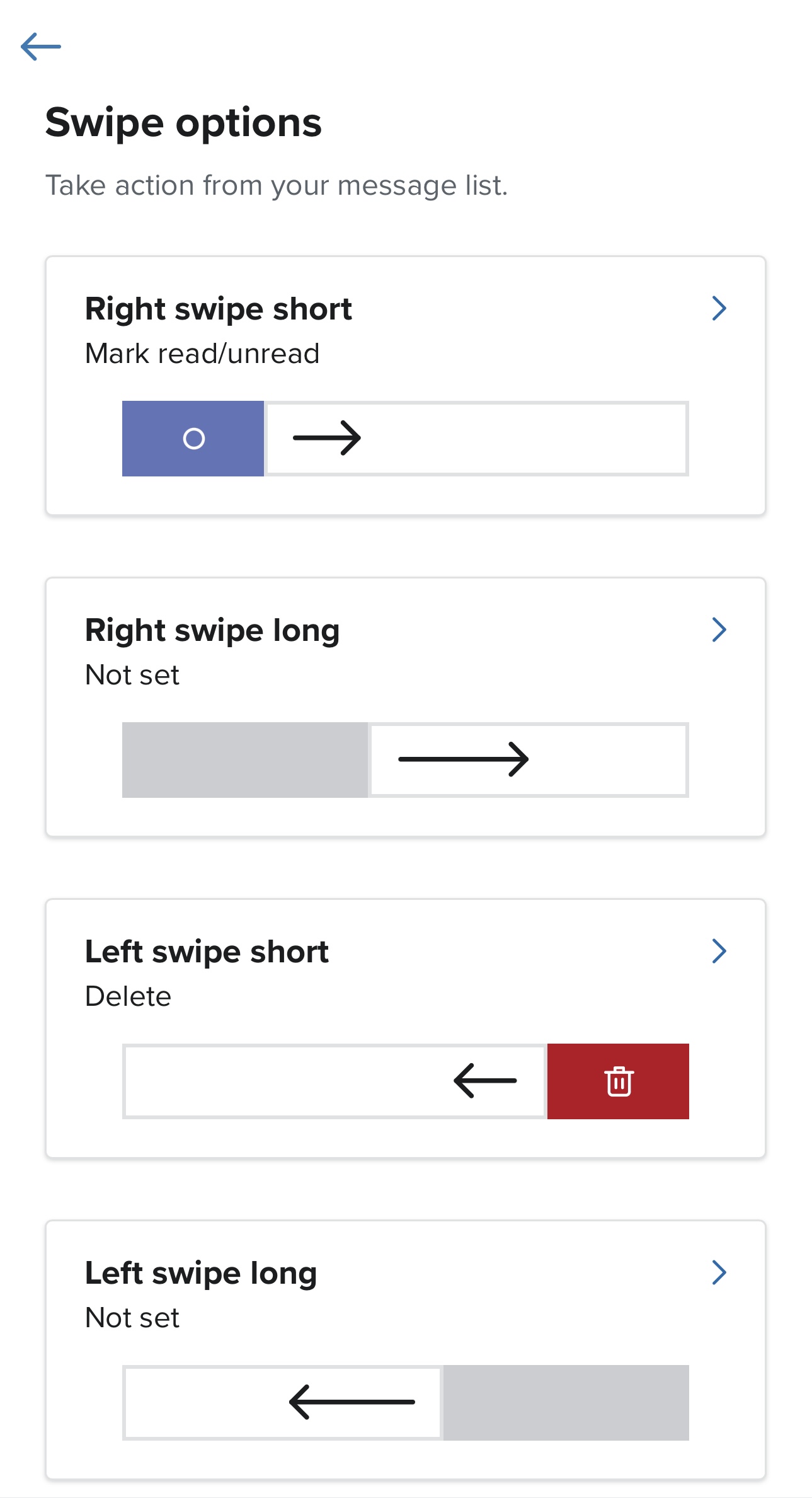812x1498 pixels.
Task: Click gray block in Right swipe long
Action: (x=244, y=760)
